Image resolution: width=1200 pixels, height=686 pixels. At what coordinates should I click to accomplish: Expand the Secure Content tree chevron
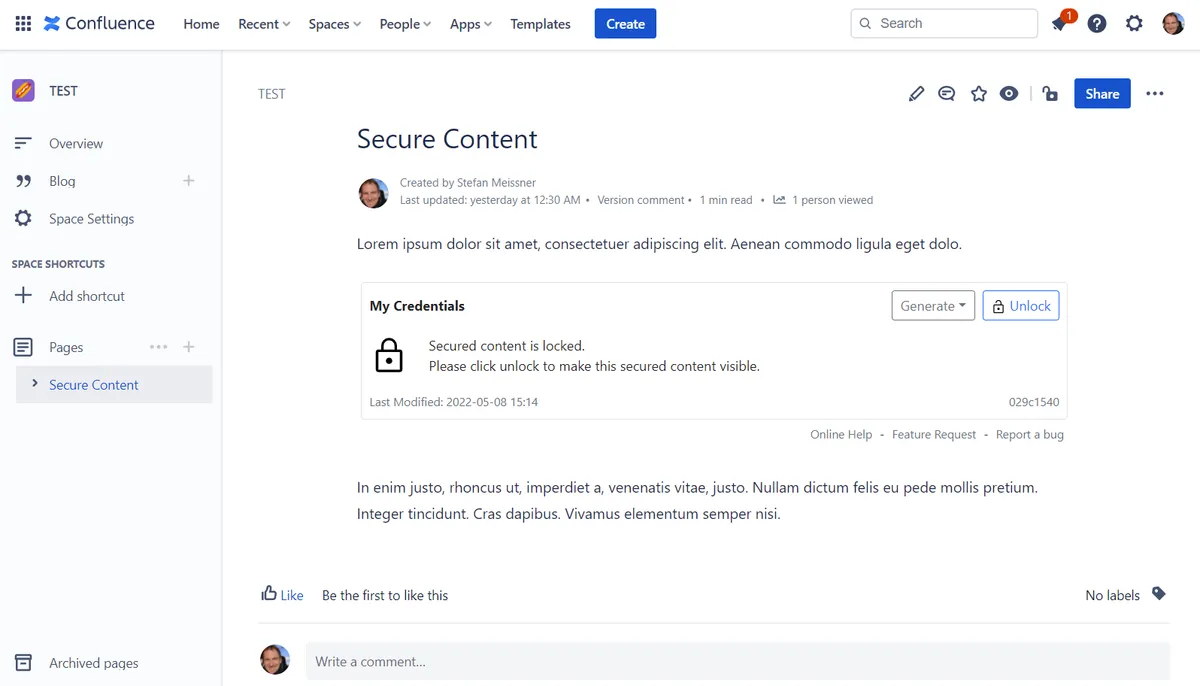[x=35, y=384]
